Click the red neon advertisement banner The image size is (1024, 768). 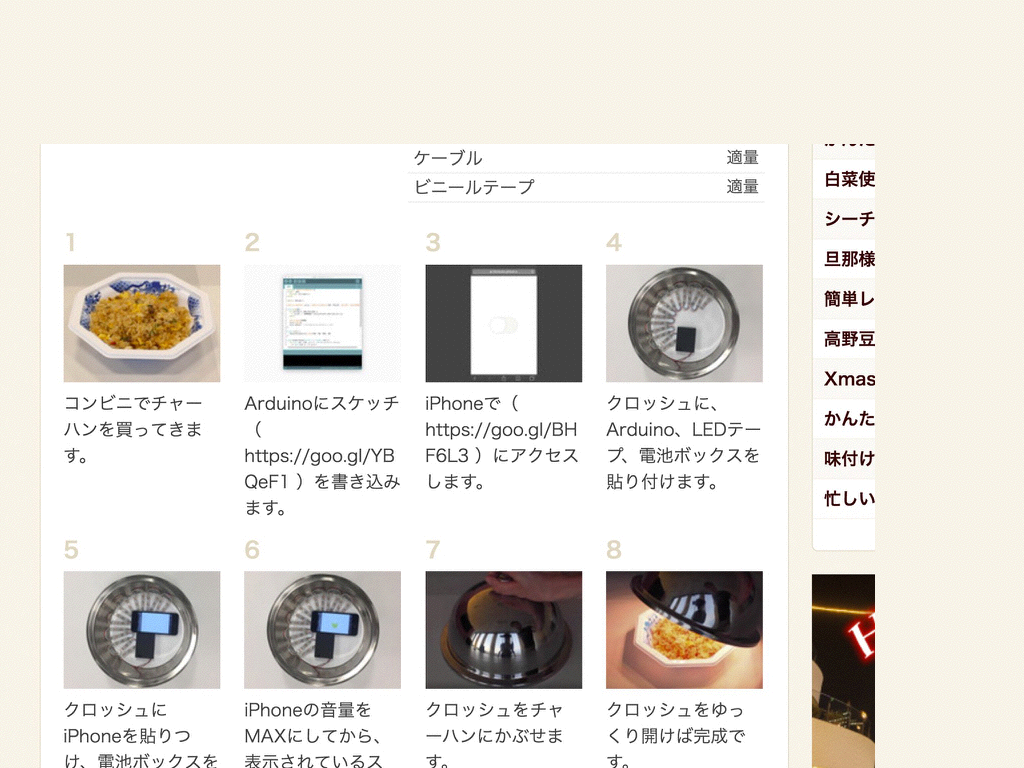[843, 671]
